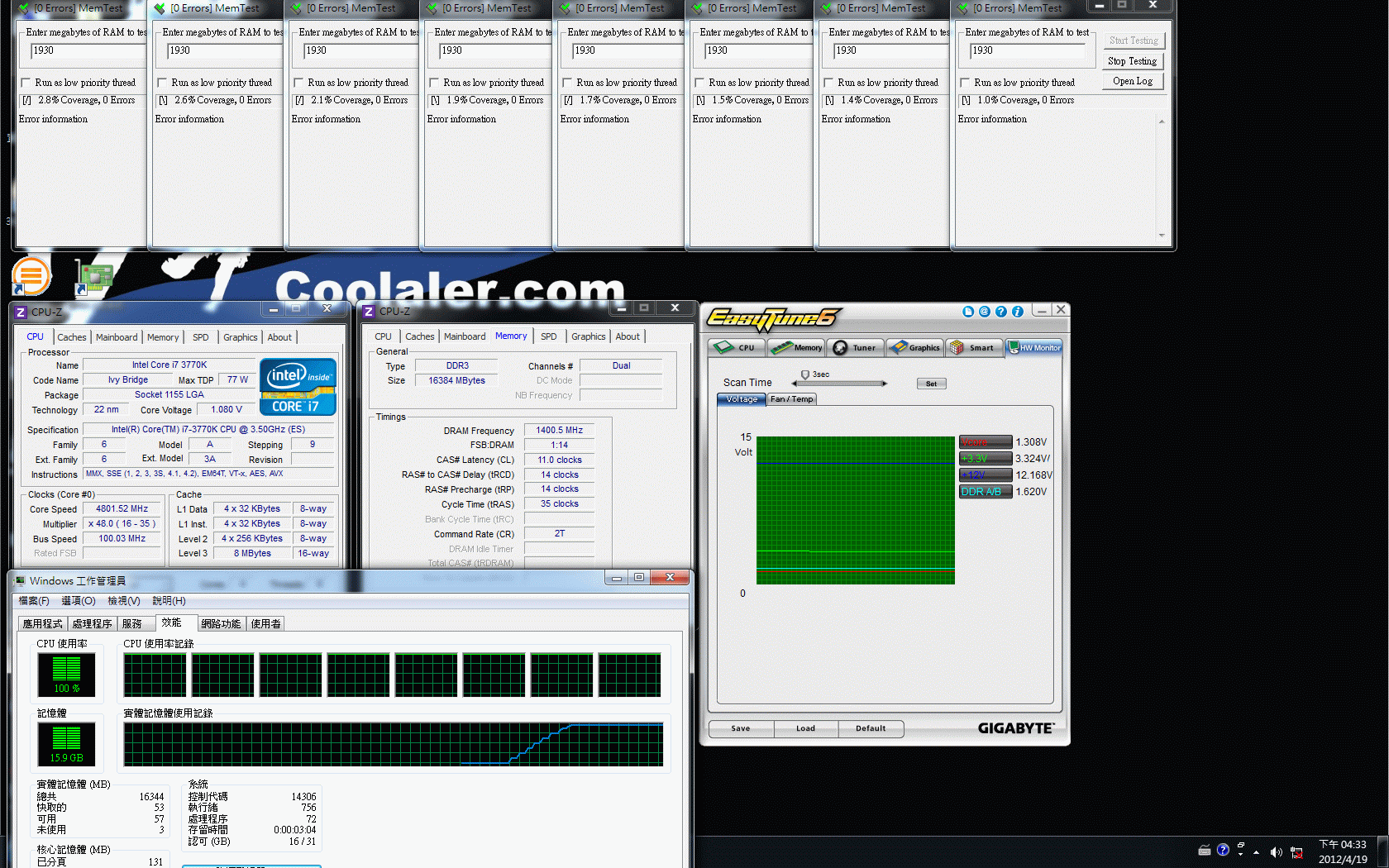Open the 選項(O) menu in Task Manager
The height and width of the screenshot is (868, 1389).
[79, 601]
